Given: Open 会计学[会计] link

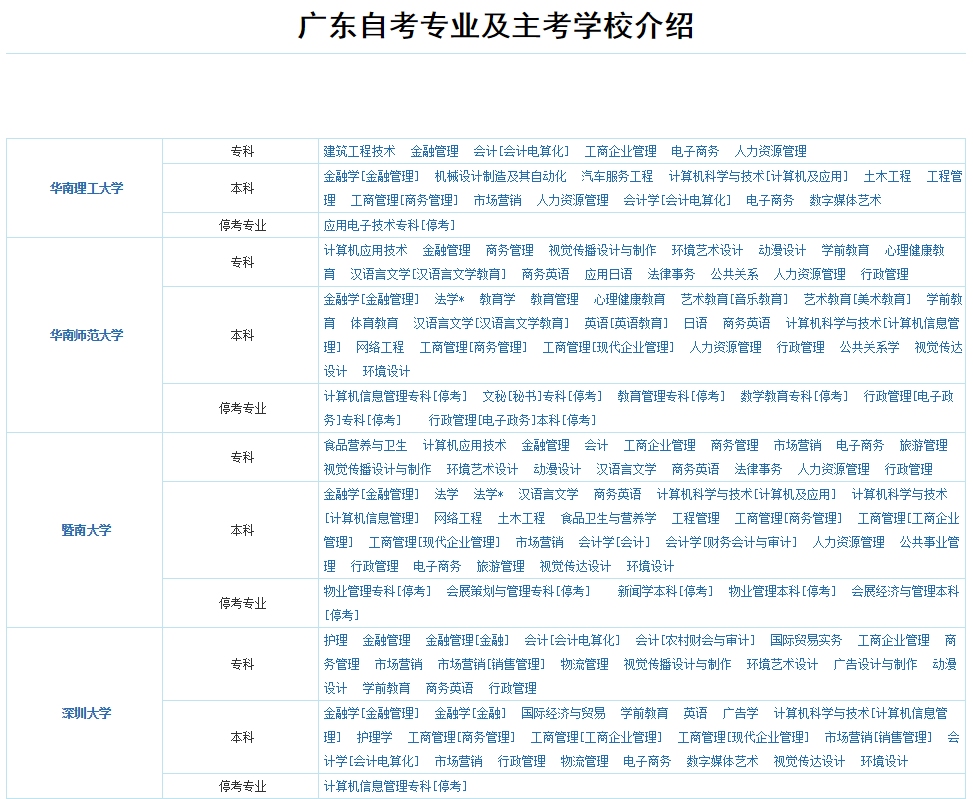Looking at the screenshot, I should coord(614,543).
